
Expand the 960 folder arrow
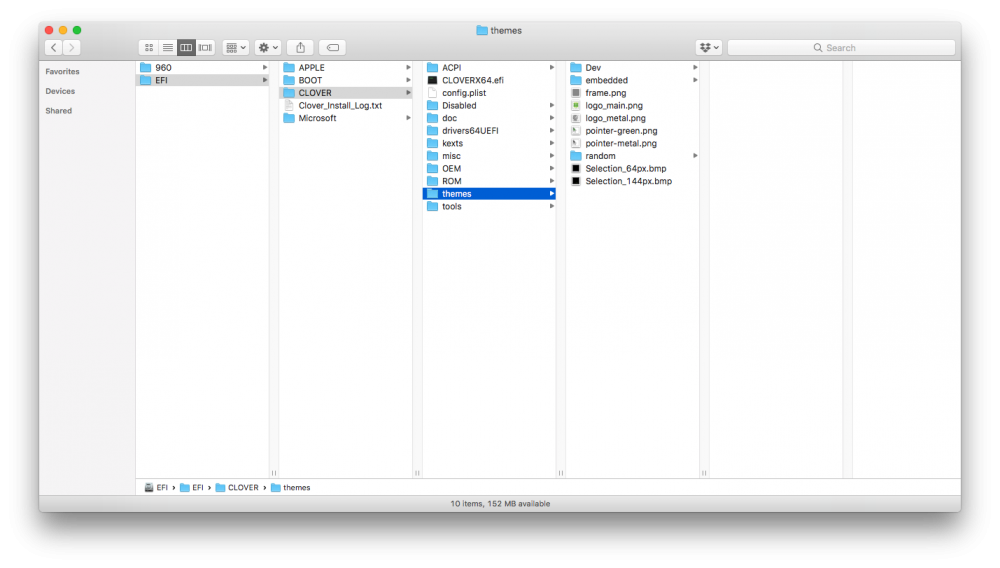(265, 68)
